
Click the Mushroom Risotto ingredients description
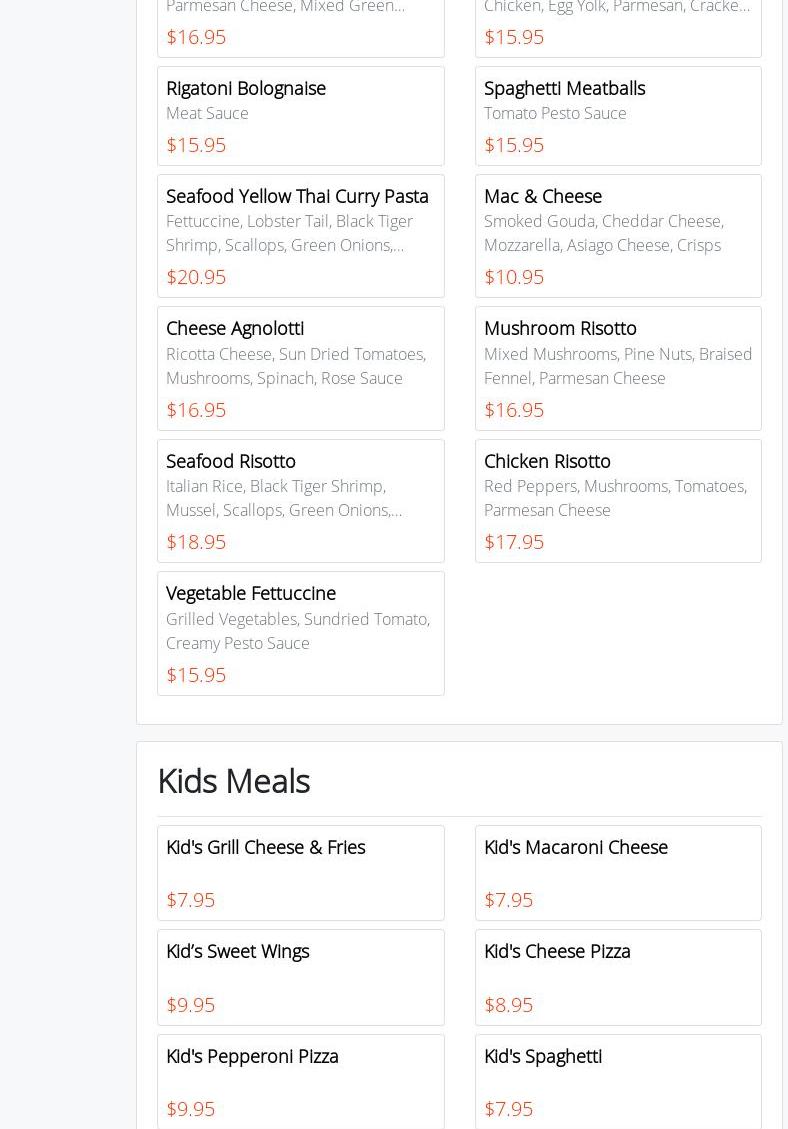617,366
